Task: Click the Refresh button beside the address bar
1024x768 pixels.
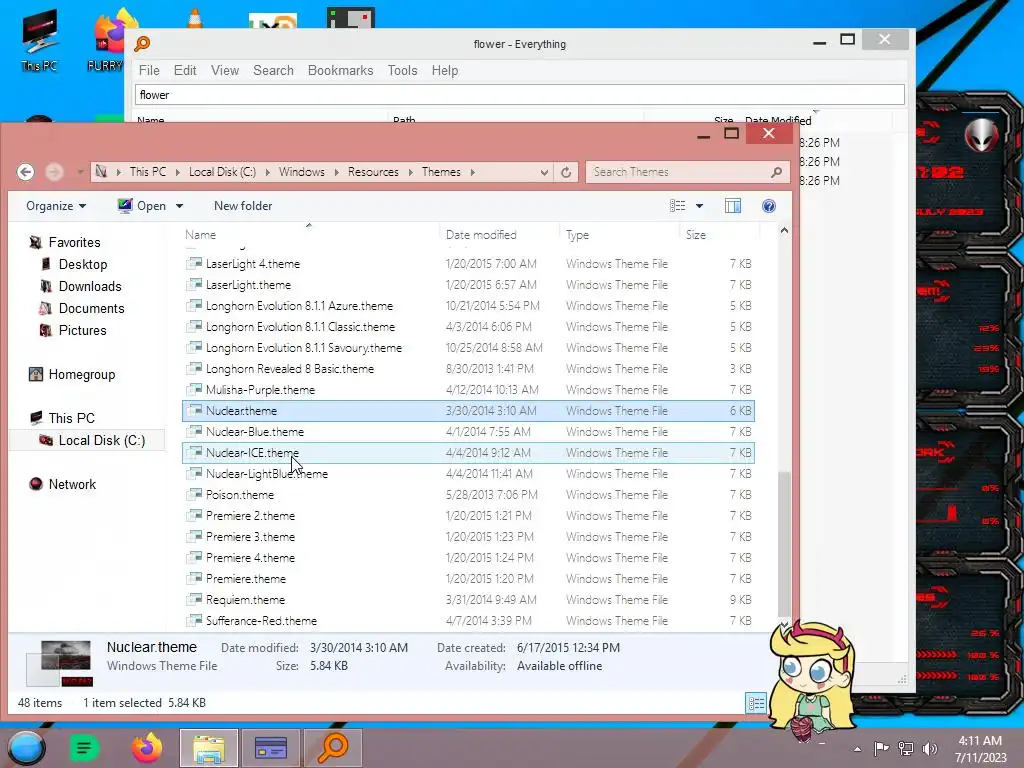Action: [x=566, y=172]
